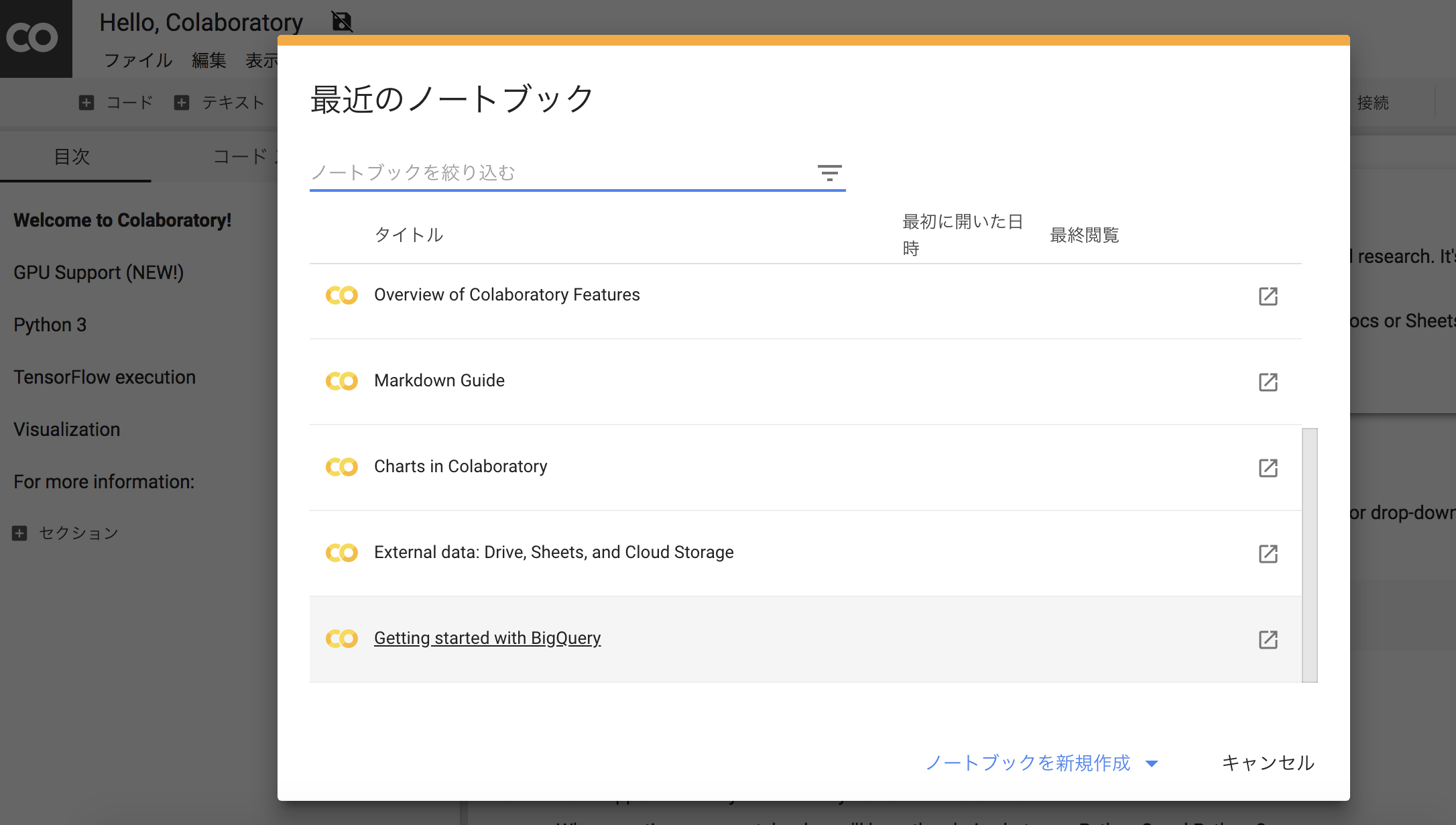Open the 表示 menu
This screenshot has height=825, width=1456.
pos(261,60)
